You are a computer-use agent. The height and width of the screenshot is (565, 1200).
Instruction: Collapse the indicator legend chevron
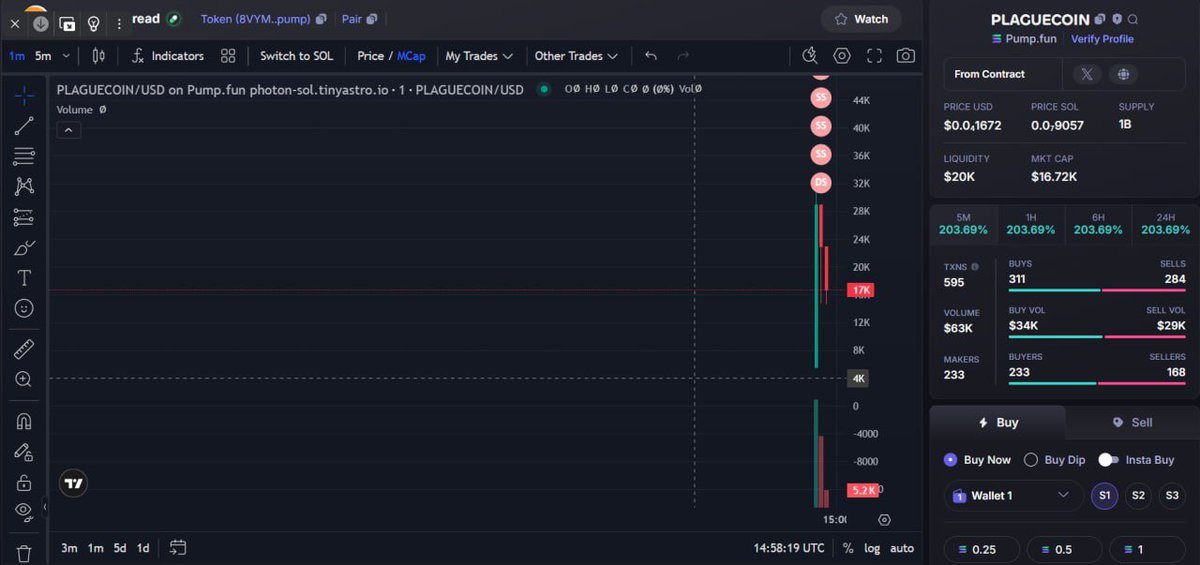[68, 130]
